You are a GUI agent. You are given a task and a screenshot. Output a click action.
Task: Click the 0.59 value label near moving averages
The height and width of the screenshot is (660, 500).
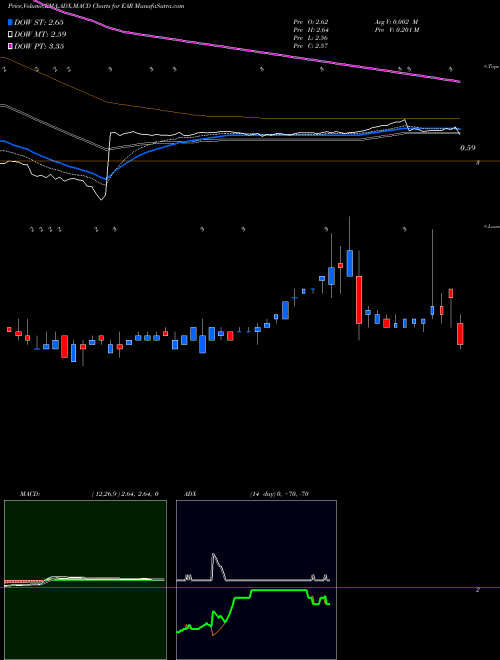point(467,148)
